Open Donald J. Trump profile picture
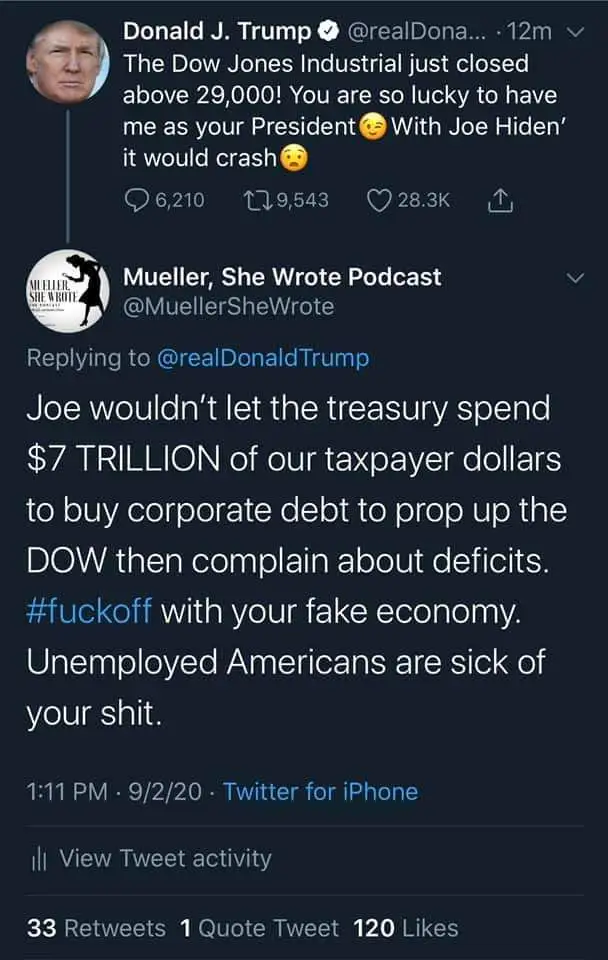 (x=67, y=61)
